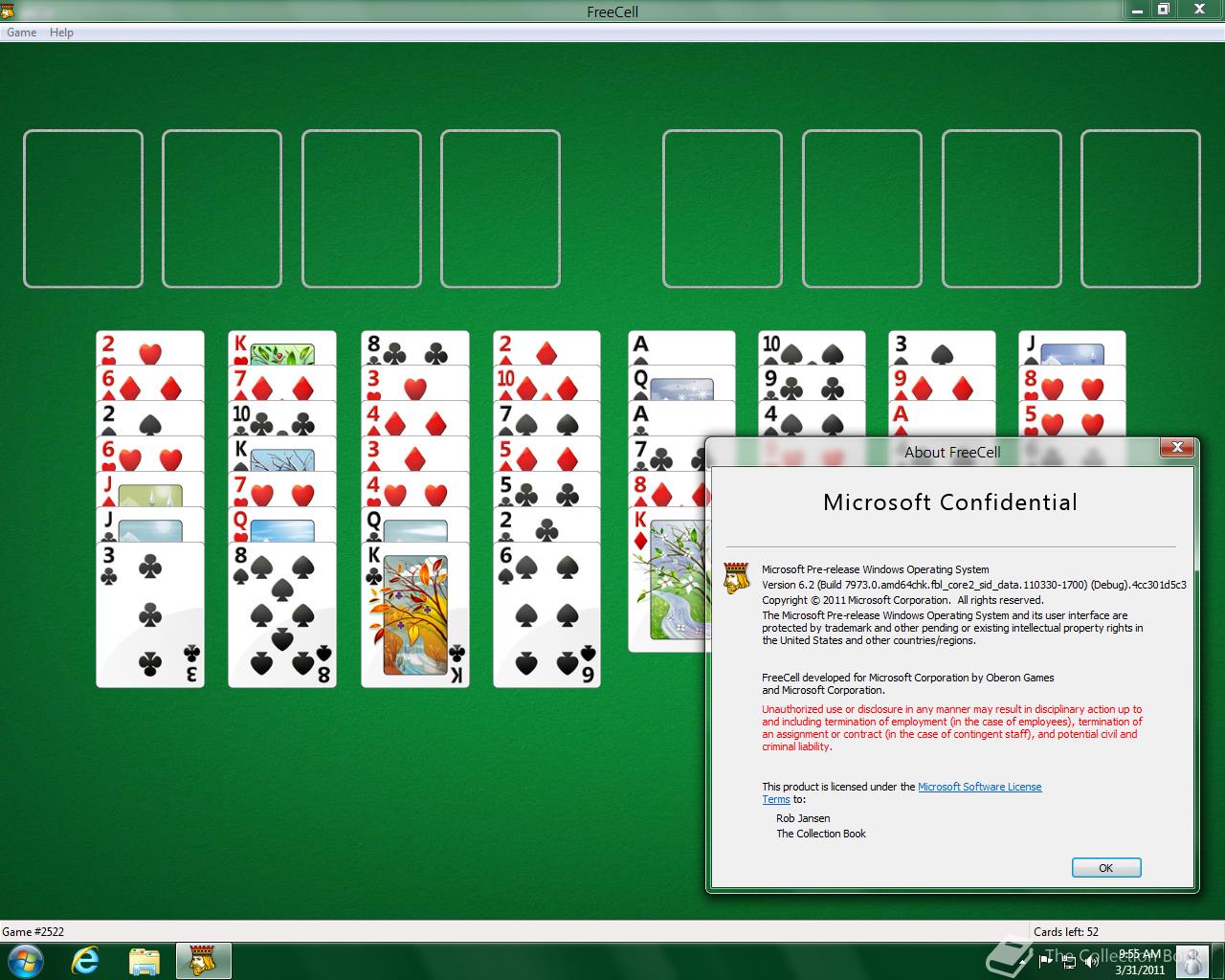Click the 6 of diamonds card
This screenshot has width=1225, height=980.
[150, 384]
